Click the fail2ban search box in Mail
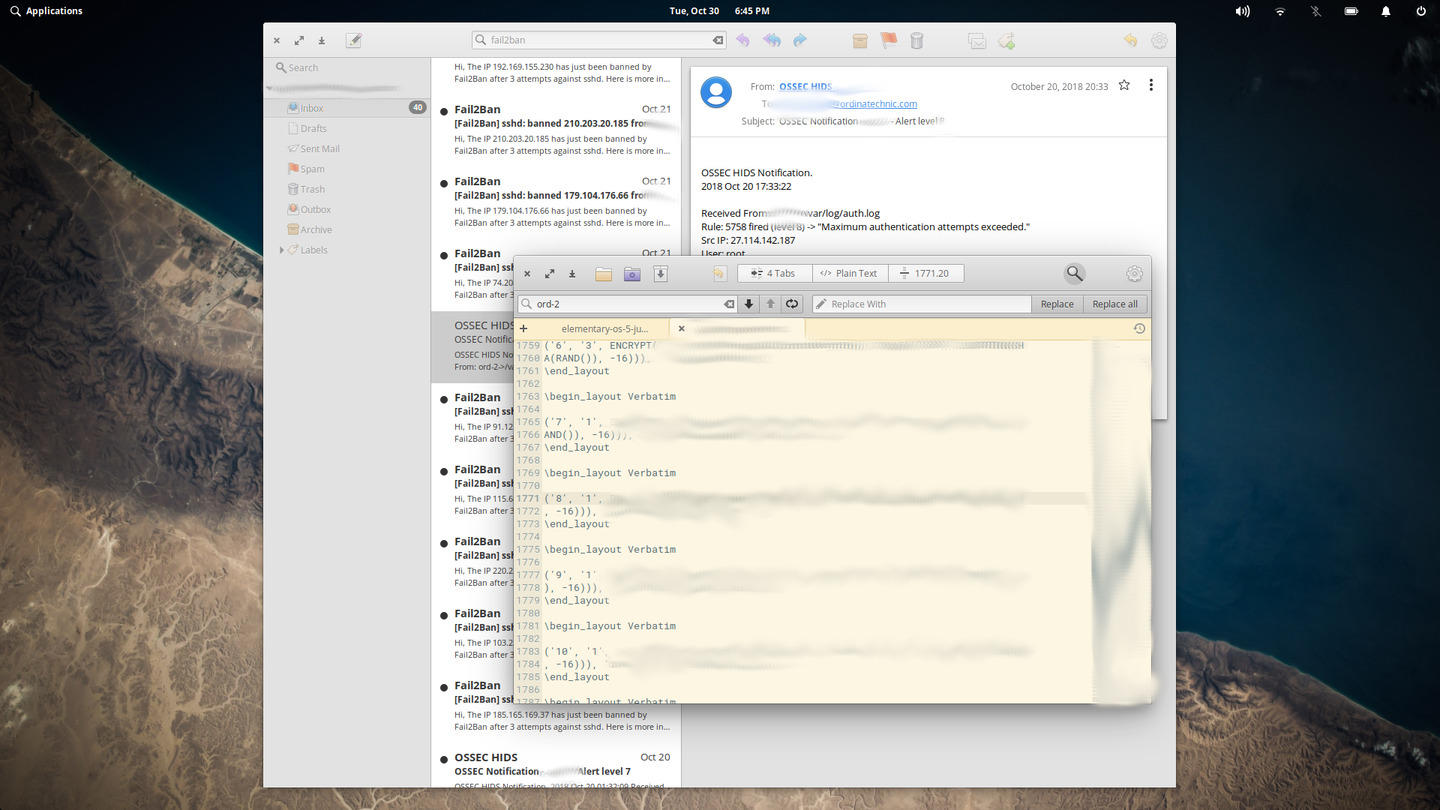This screenshot has height=810, width=1440. [x=599, y=40]
